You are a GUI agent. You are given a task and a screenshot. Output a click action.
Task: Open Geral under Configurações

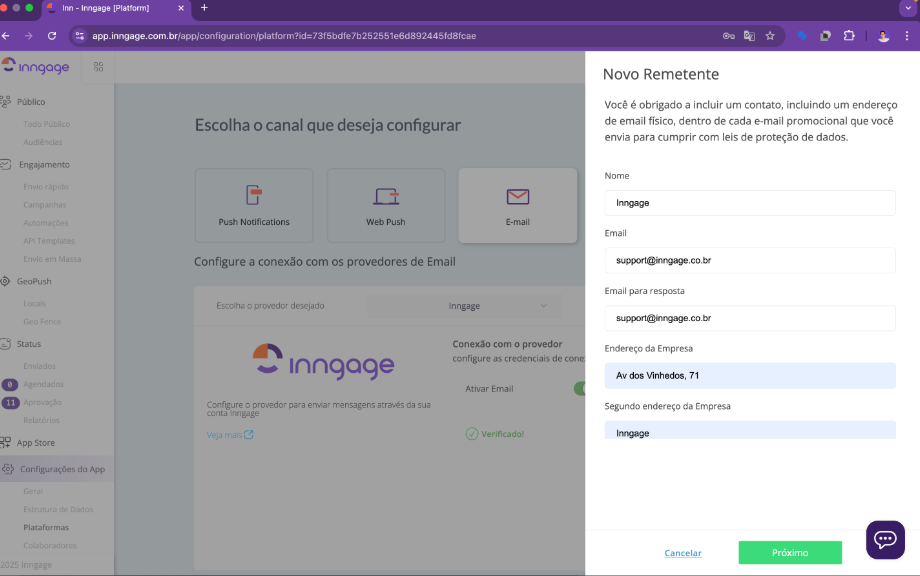[x=33, y=491]
